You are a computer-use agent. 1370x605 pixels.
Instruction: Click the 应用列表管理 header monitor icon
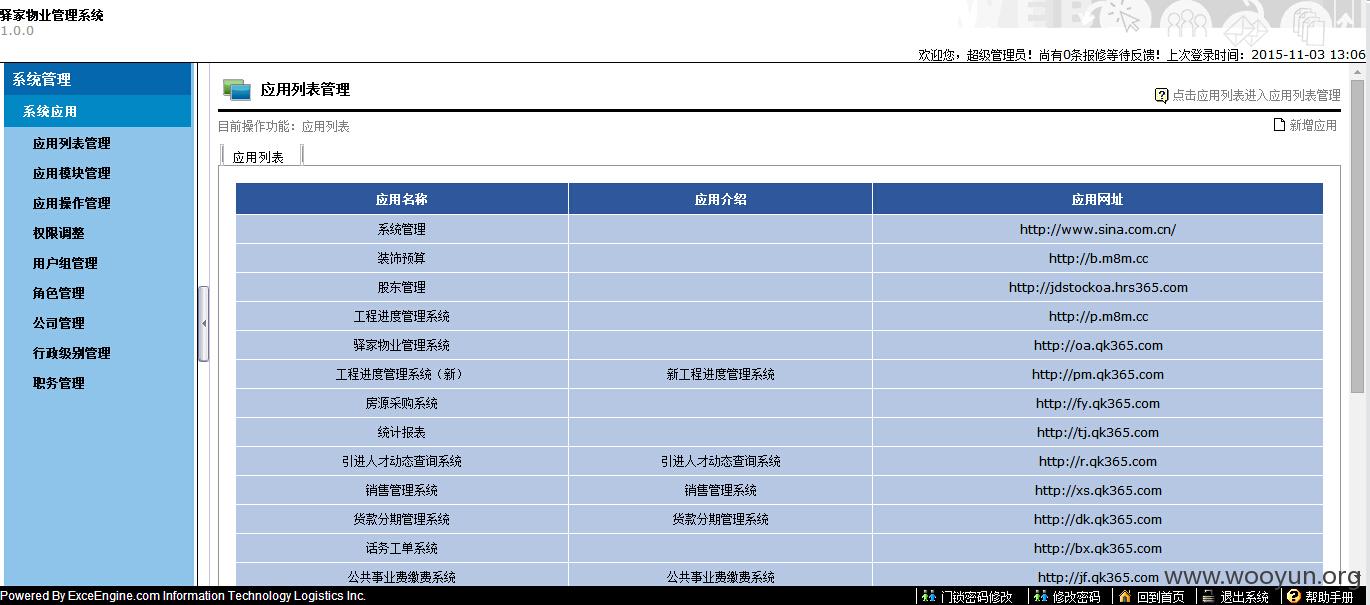pyautogui.click(x=237, y=90)
